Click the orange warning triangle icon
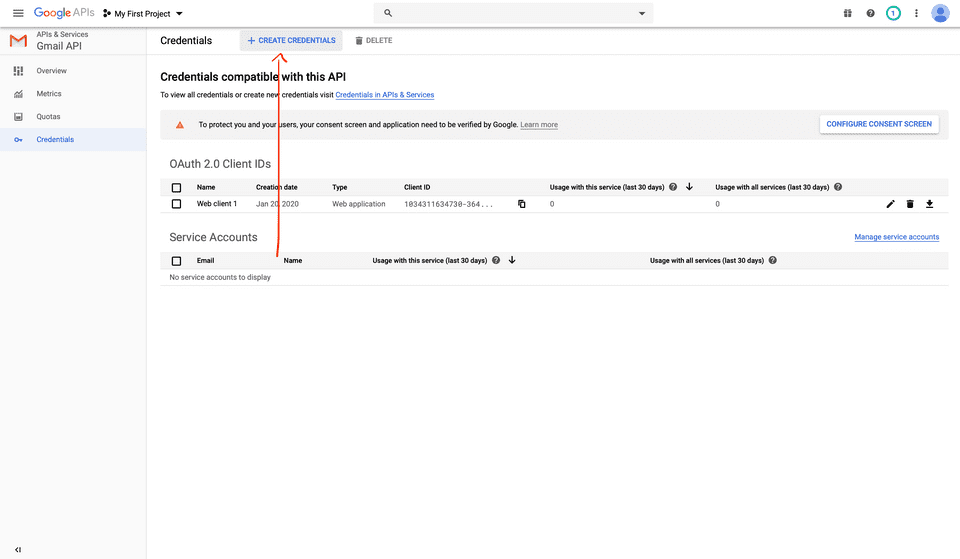 coord(180,125)
